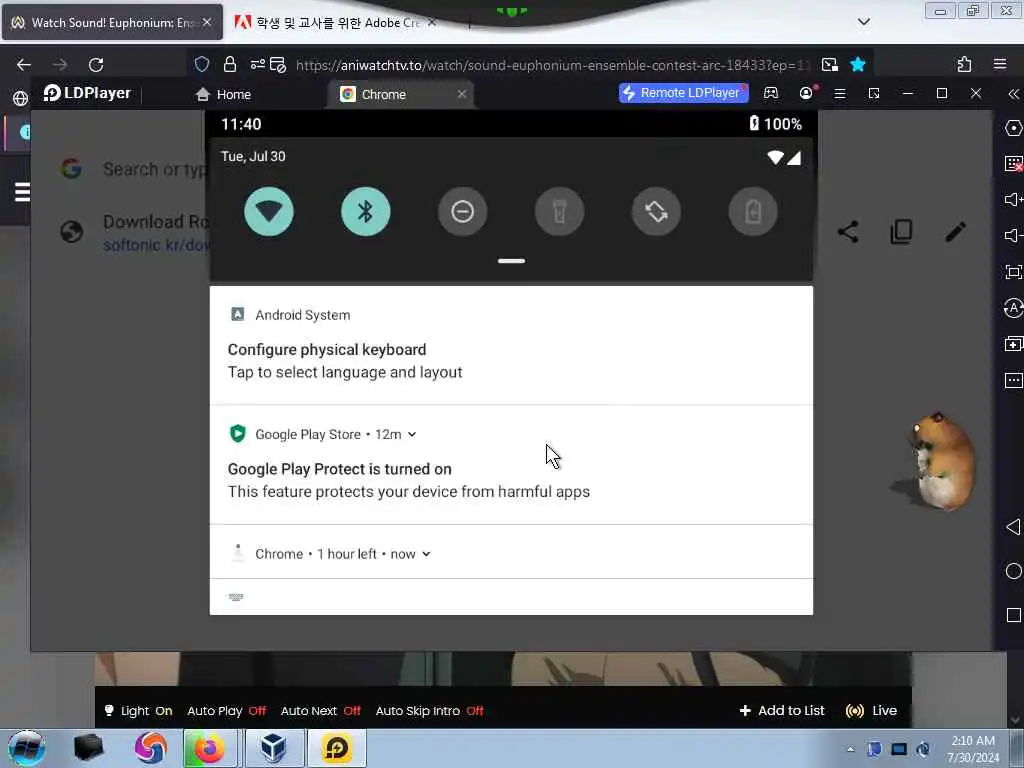
Task: Click copy icon in Chrome page
Action: 901,232
